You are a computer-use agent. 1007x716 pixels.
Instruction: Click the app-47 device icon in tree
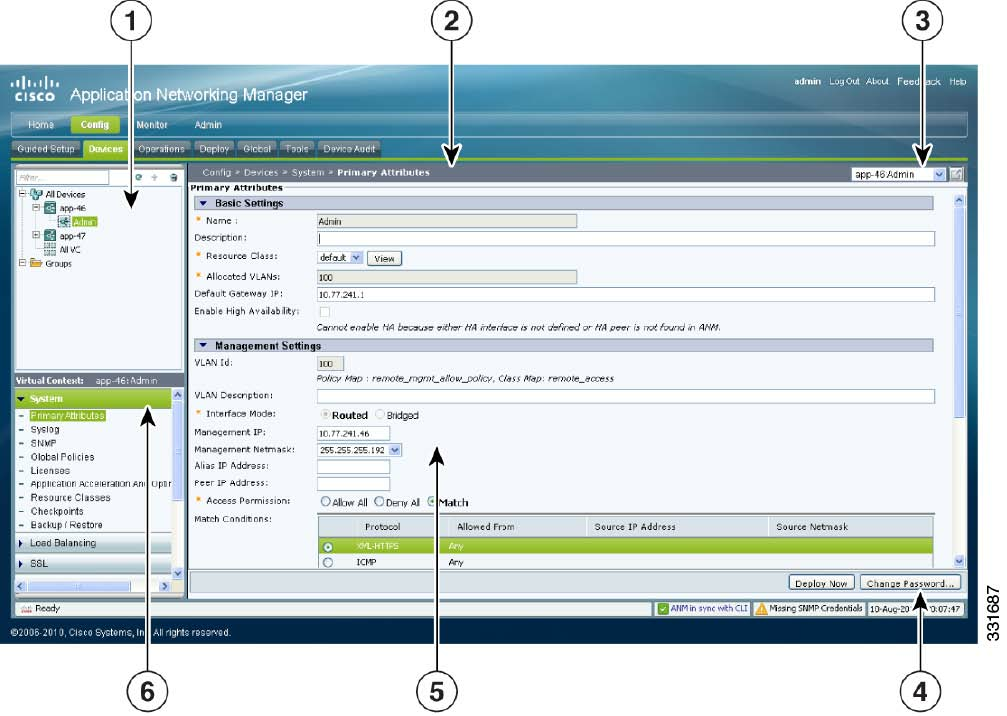[49, 236]
